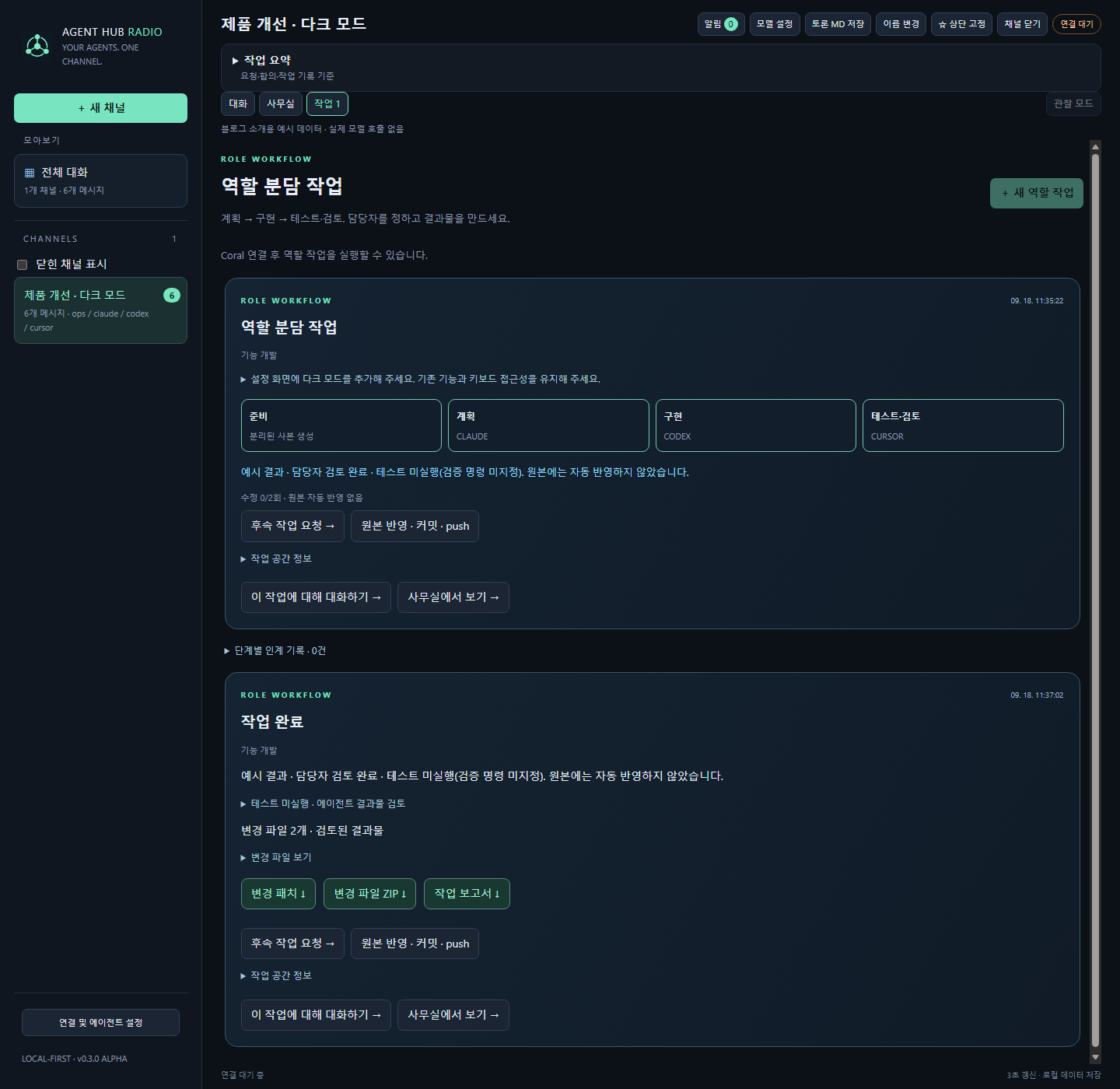
Task: Toggle the 닫힌 채널 표시 checkbox
Action: [23, 264]
